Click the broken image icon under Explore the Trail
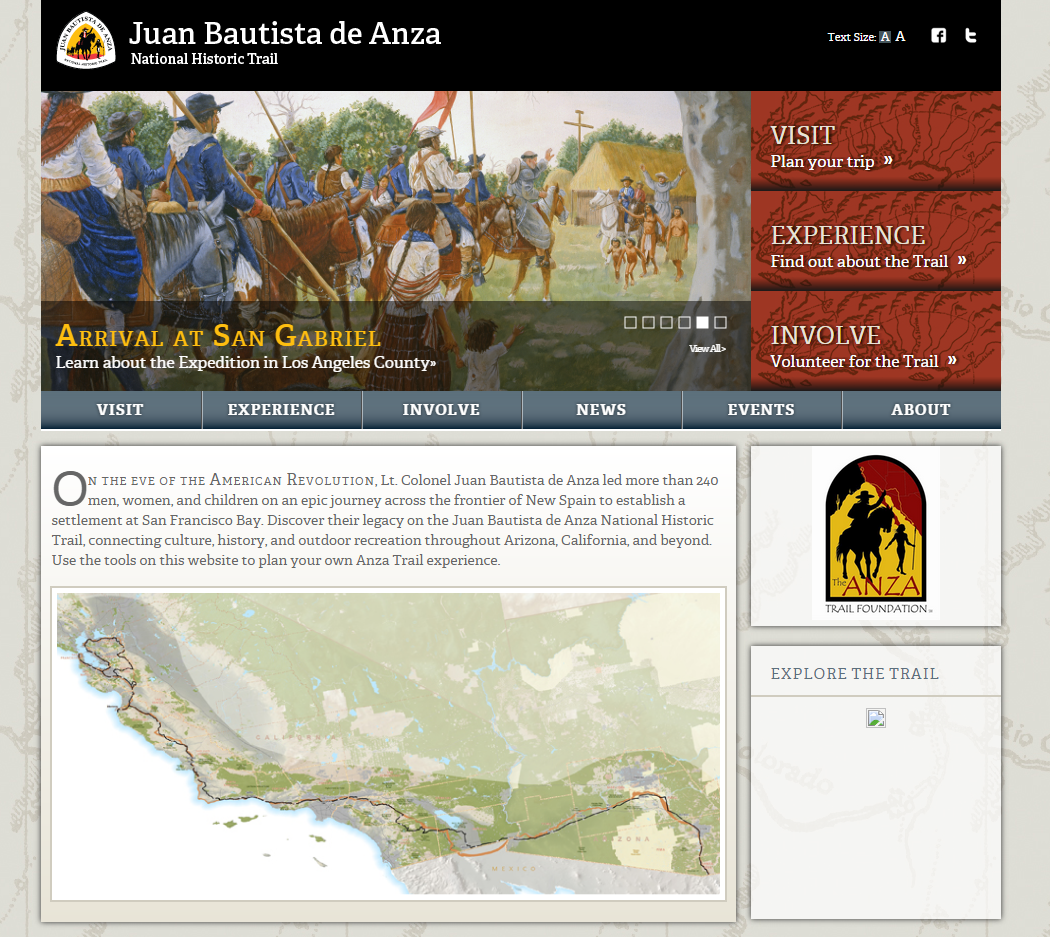 [x=875, y=717]
